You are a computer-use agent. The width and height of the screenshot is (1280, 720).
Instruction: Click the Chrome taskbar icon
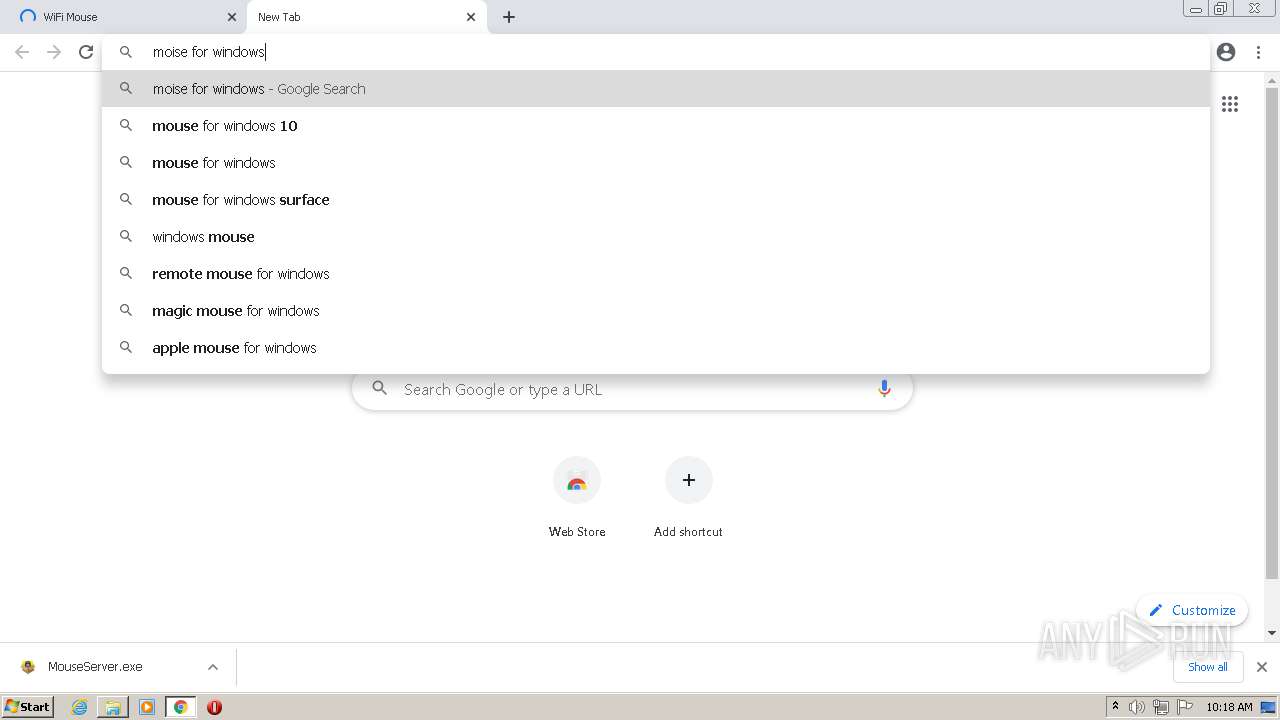pyautogui.click(x=181, y=707)
